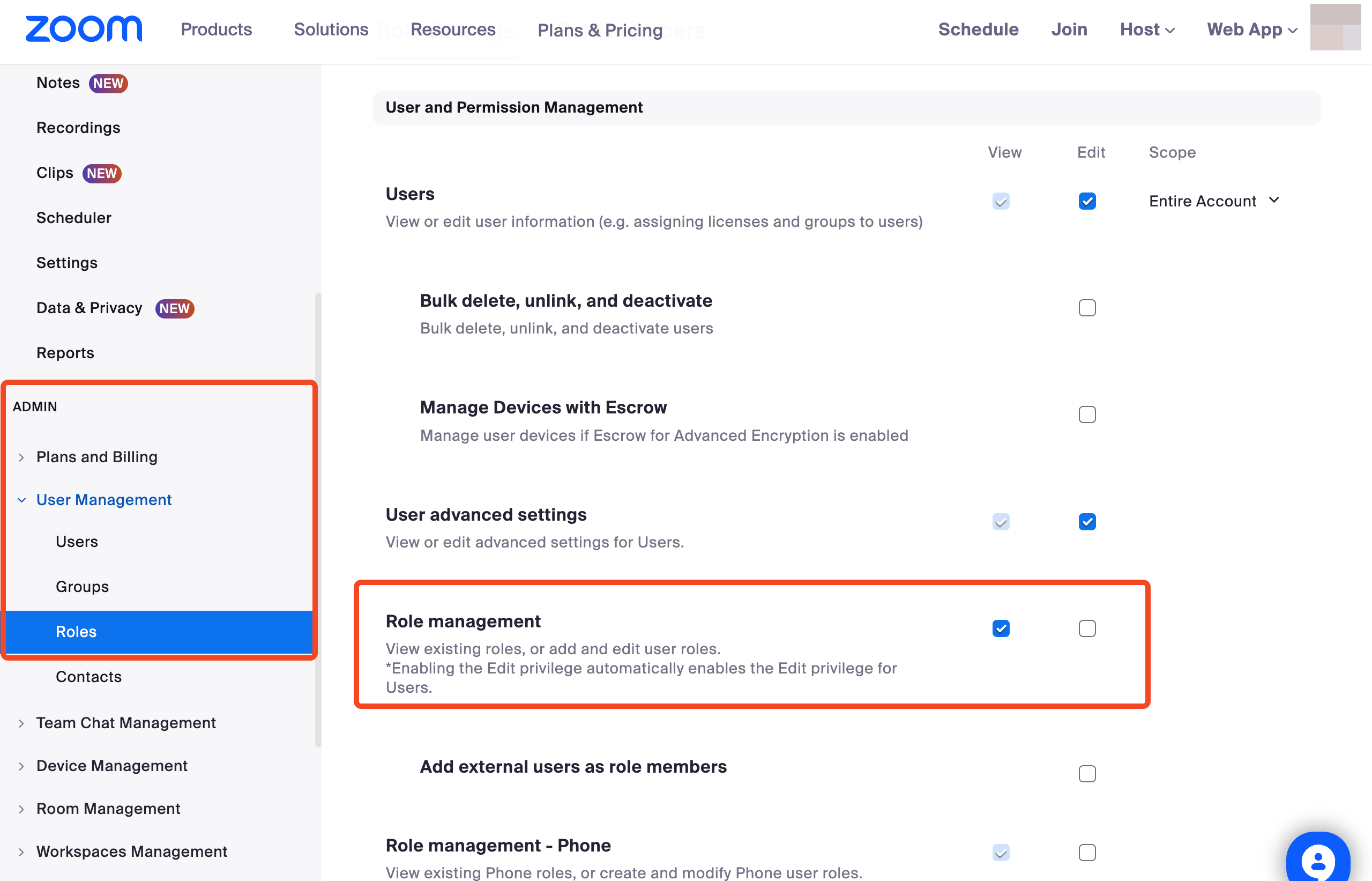The height and width of the screenshot is (881, 1372).
Task: Select Groups under User Management
Action: pos(82,587)
